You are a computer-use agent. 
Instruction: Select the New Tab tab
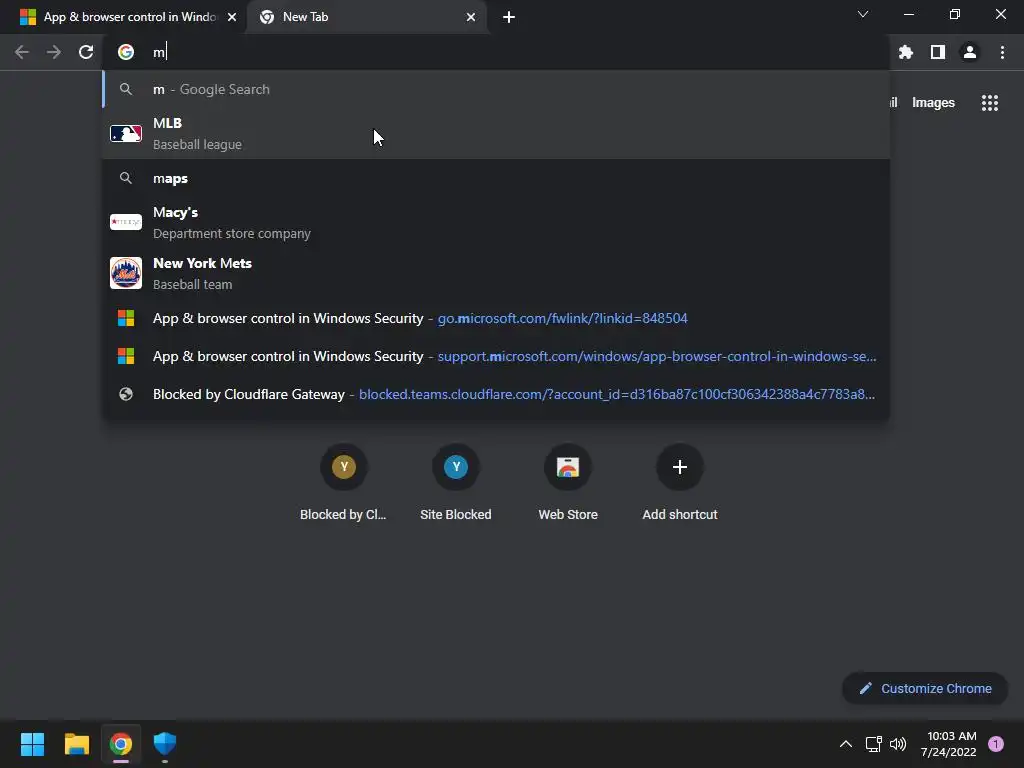tap(368, 17)
